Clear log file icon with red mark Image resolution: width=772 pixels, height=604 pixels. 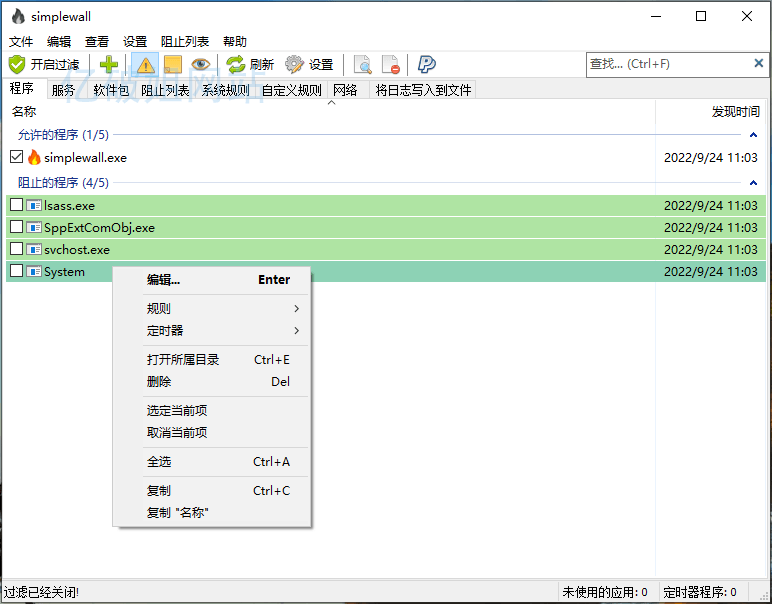[391, 64]
